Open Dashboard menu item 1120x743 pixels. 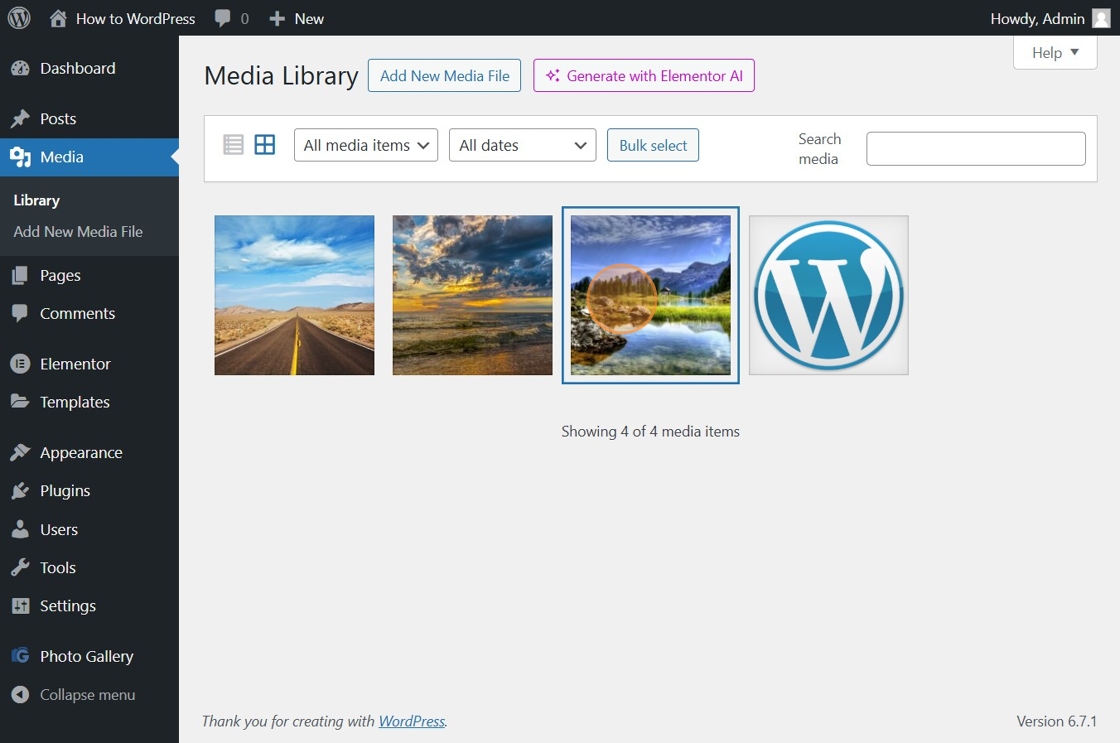(x=77, y=69)
